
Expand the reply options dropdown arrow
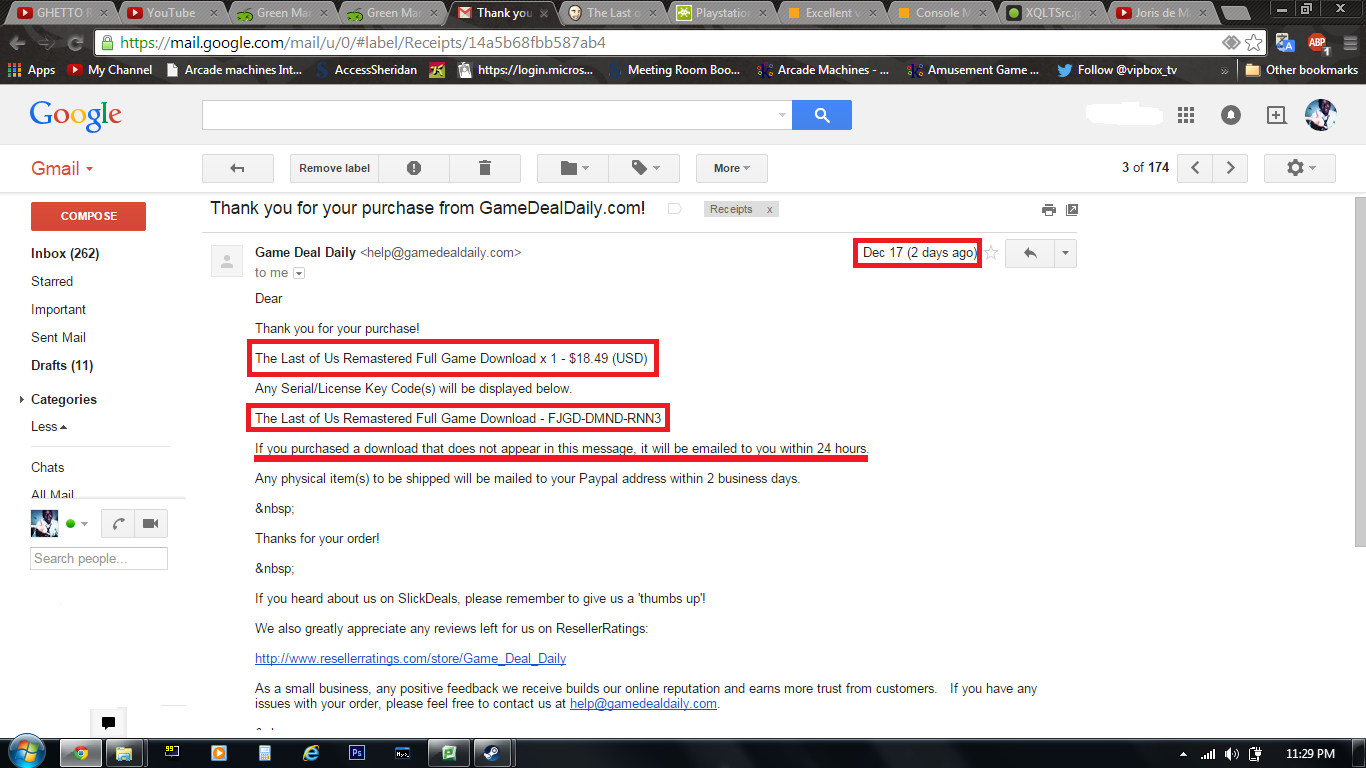[x=1065, y=253]
